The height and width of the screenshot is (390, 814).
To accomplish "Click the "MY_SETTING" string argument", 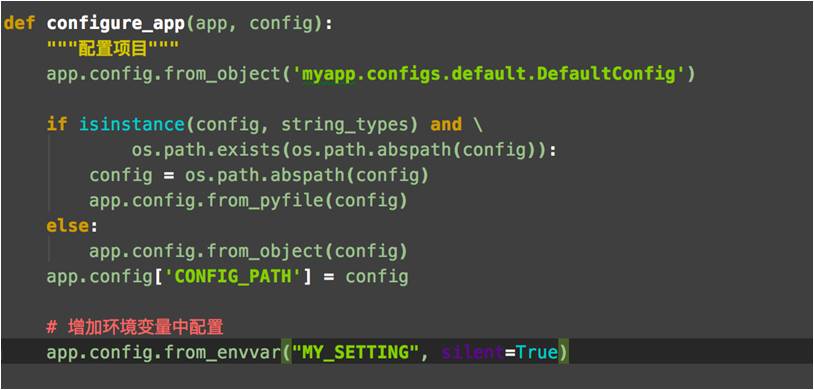I will pyautogui.click(x=355, y=353).
